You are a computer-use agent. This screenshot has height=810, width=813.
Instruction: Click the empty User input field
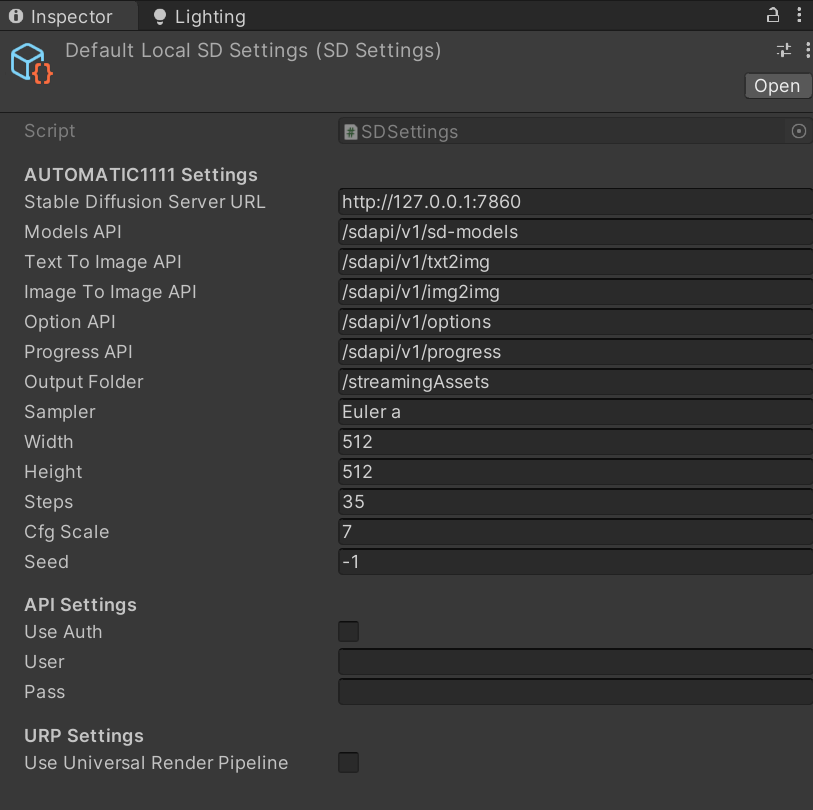click(x=576, y=662)
